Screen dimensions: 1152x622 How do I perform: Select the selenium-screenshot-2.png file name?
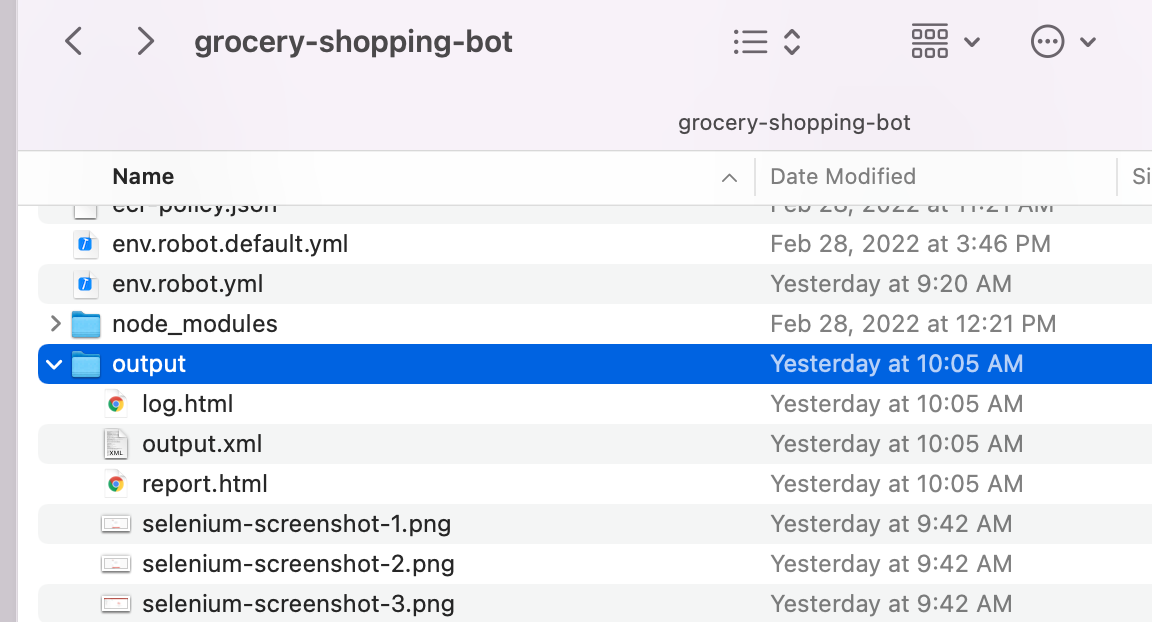[x=298, y=564]
